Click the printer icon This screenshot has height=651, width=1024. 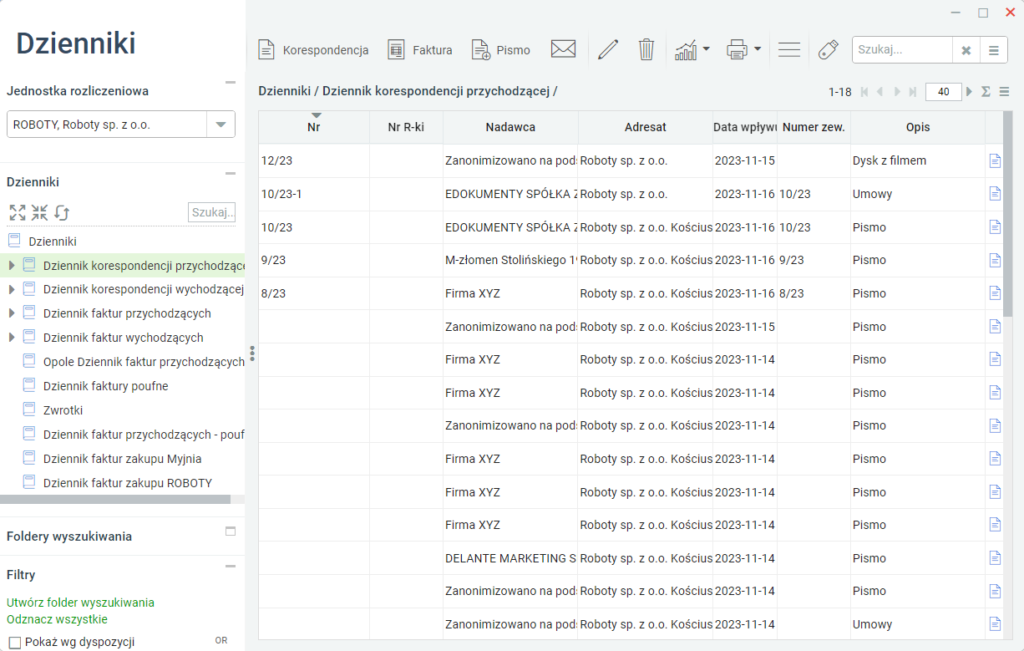737,50
